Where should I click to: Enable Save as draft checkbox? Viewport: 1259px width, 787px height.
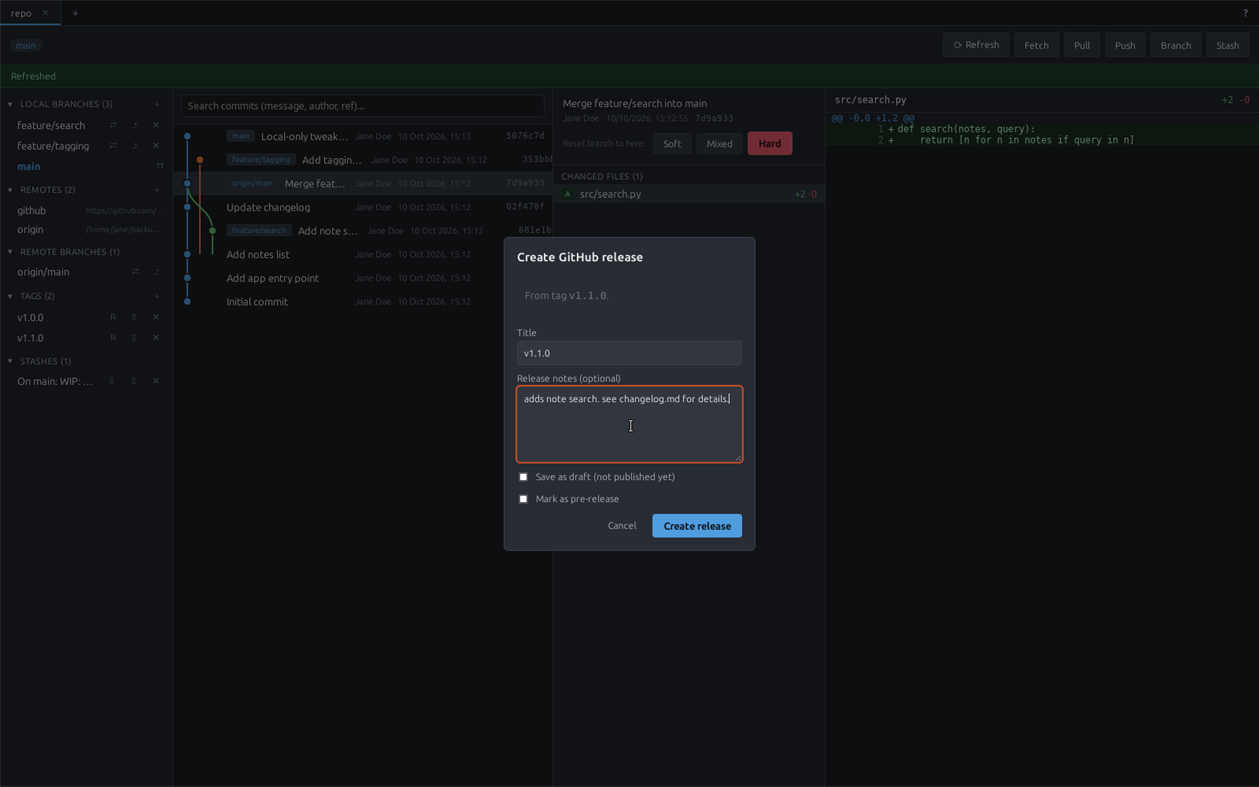(523, 477)
